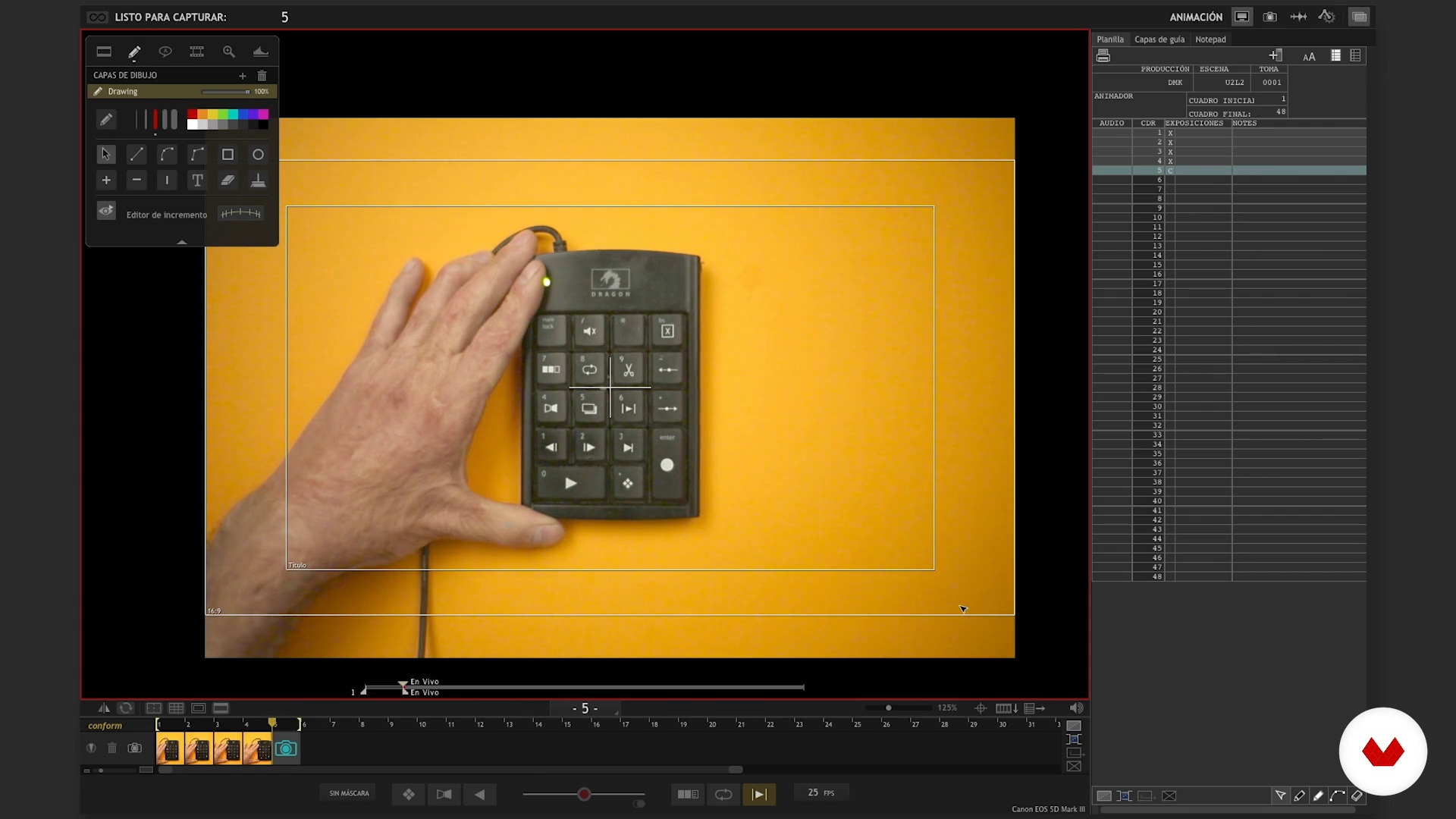Open the Editor de incremento button
Viewport: 1456px width, 819px height.
click(x=241, y=213)
